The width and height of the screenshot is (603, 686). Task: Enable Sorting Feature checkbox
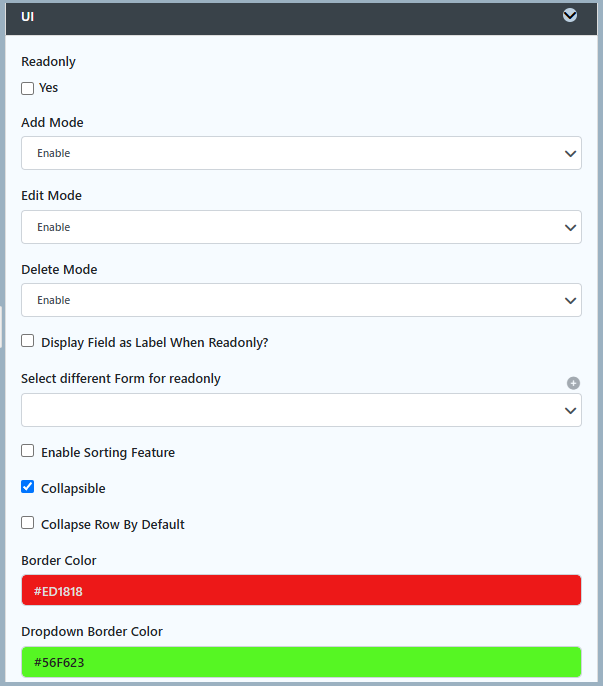(28, 451)
